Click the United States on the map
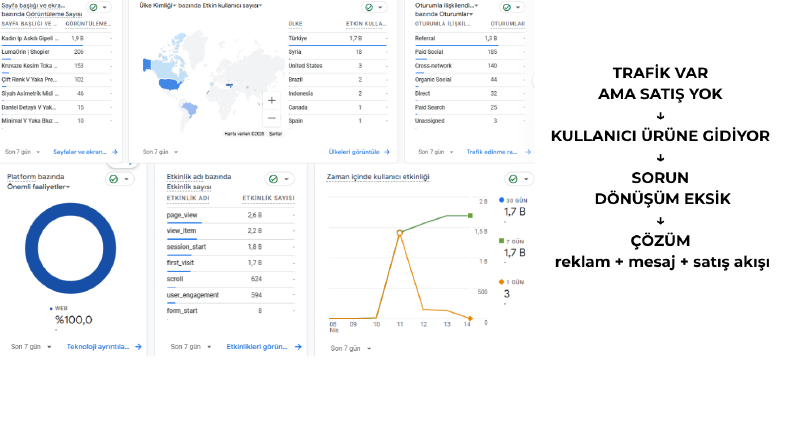 [x=169, y=84]
